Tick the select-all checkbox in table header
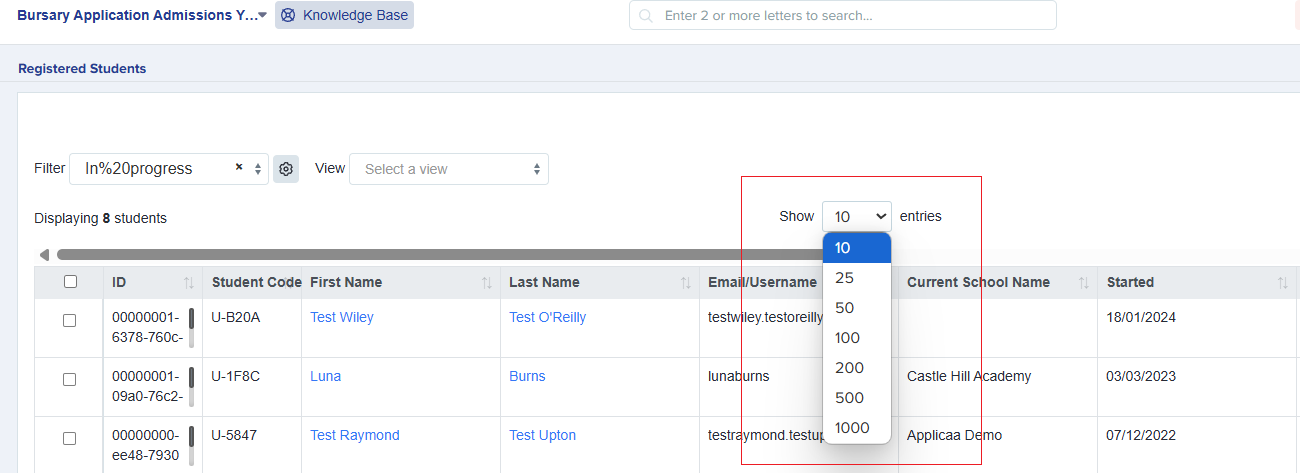 (x=70, y=282)
